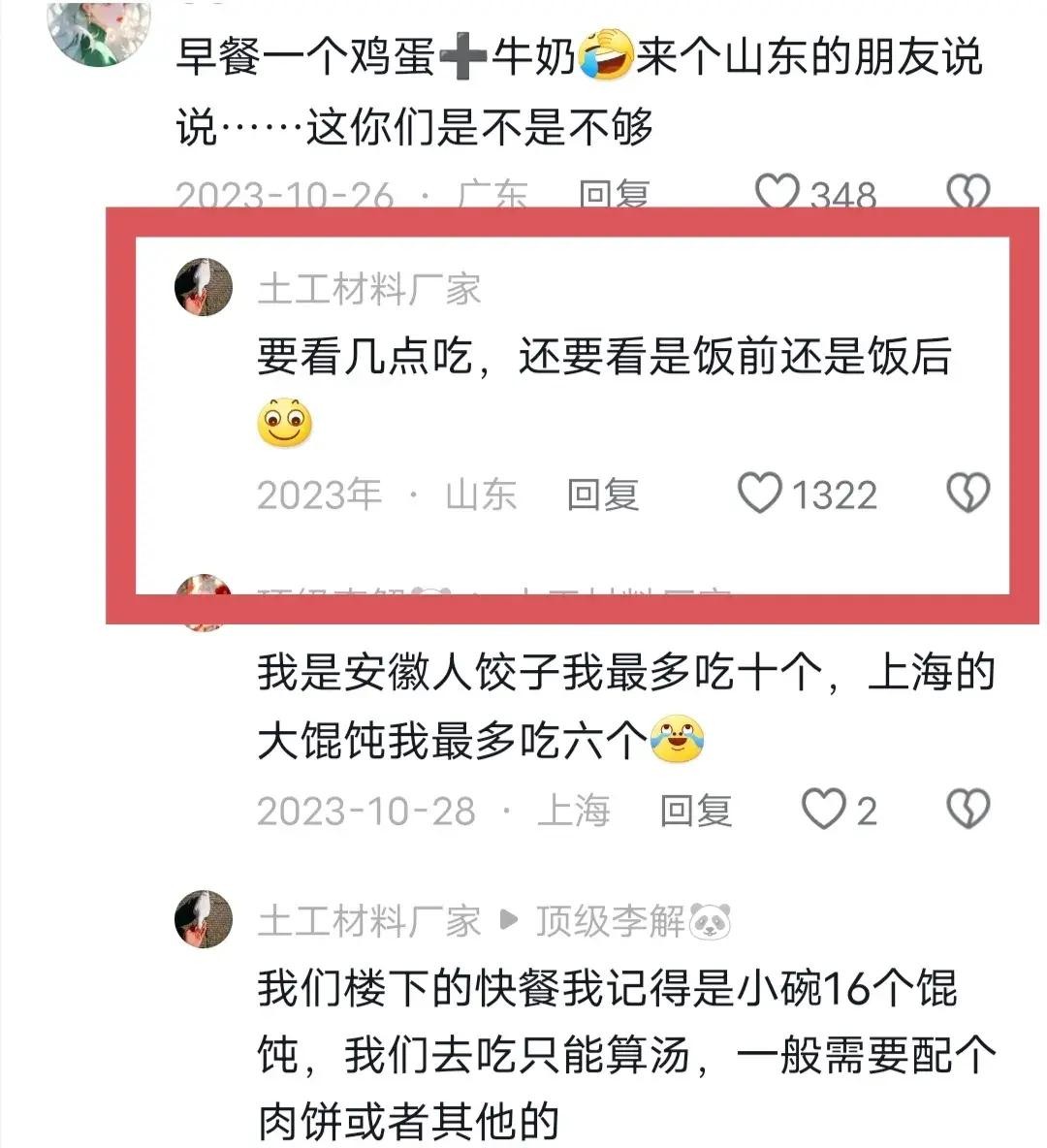The image size is (1047, 1148).
Task: Dislike the Shandong comment with broken heart
Action: [968, 493]
